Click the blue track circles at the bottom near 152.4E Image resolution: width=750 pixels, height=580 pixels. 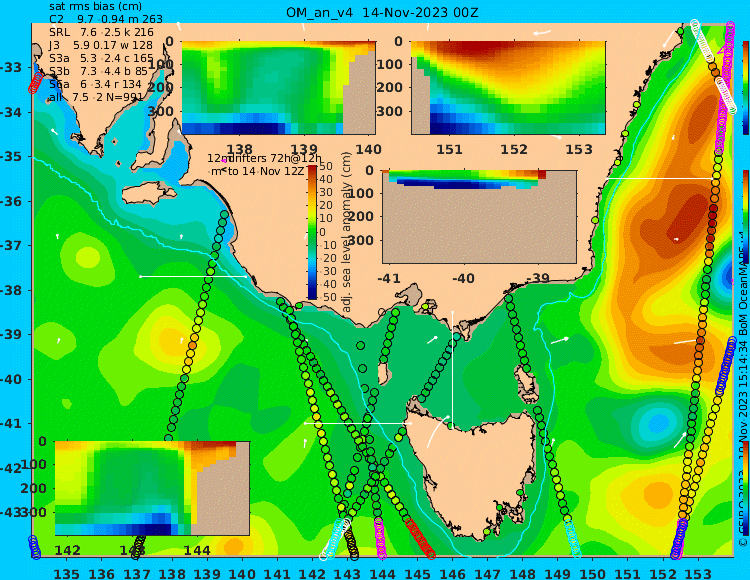679,539
